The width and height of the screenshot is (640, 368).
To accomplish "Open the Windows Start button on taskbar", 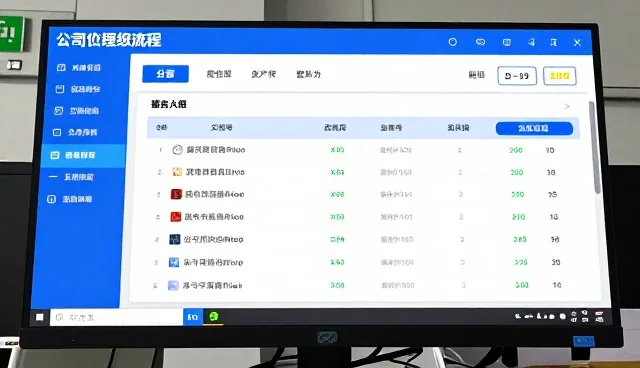I will pyautogui.click(x=40, y=317).
